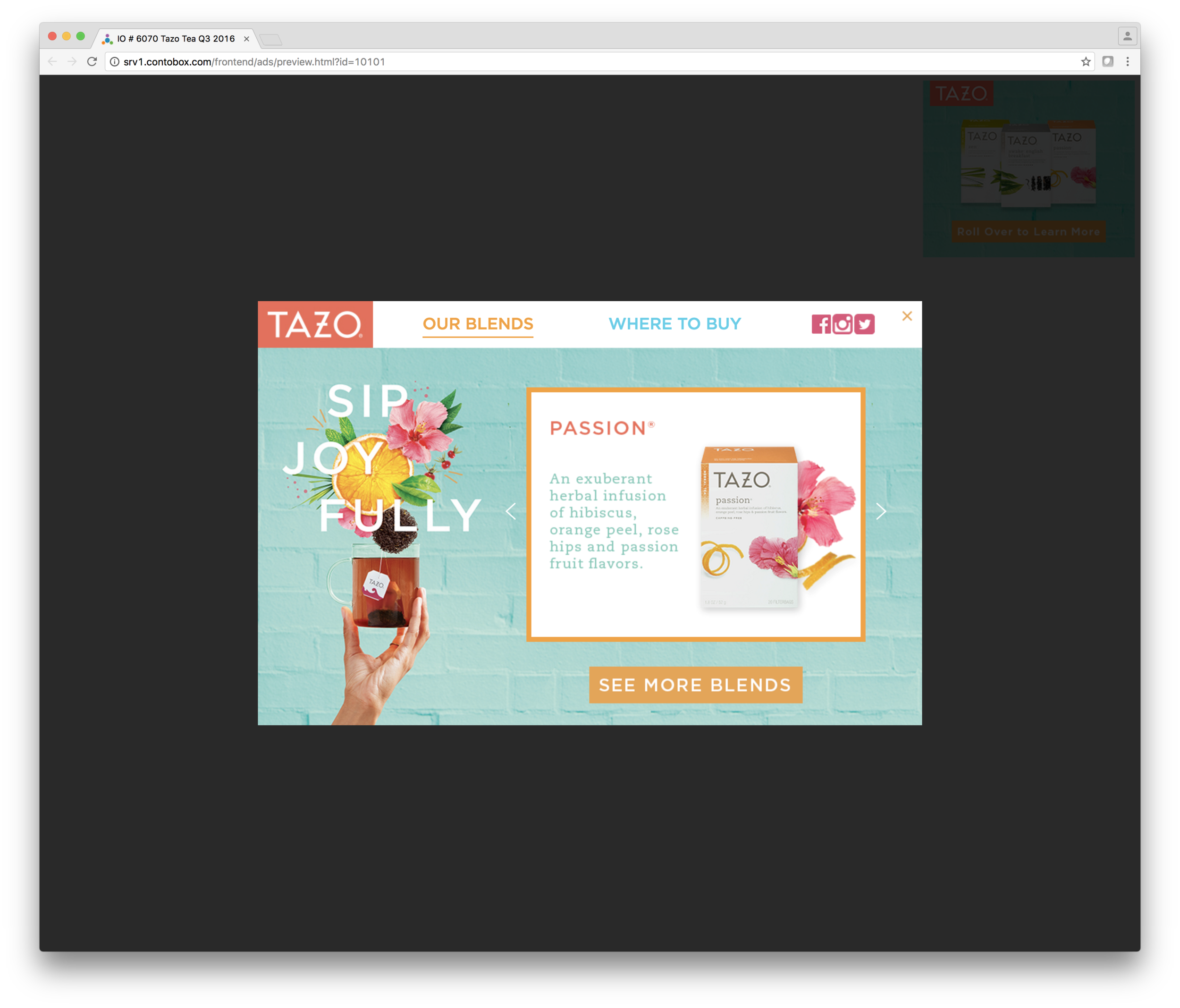
Task: Reload the page in the browser
Action: pos(92,61)
